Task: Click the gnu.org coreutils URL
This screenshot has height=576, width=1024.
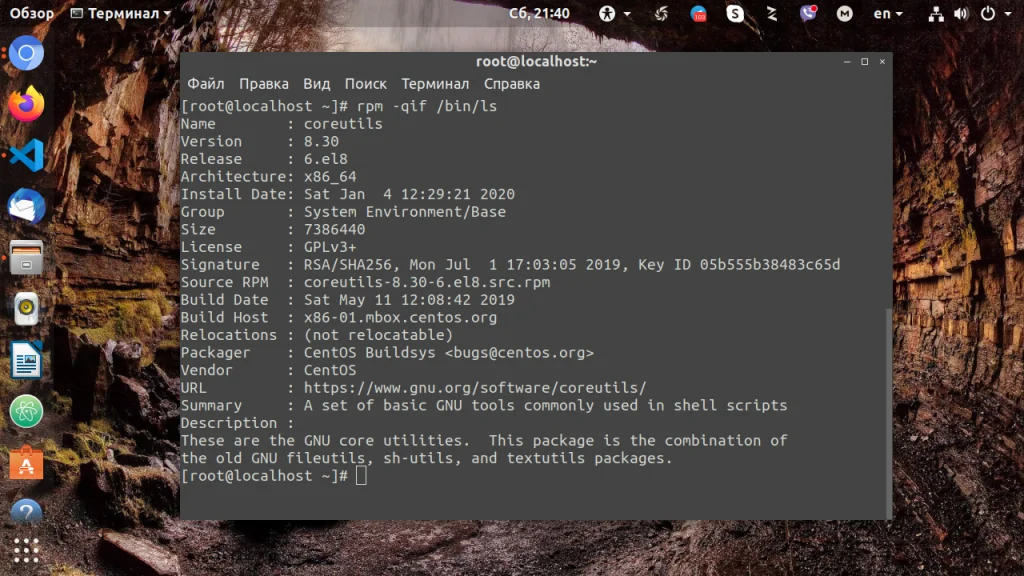Action: click(475, 388)
